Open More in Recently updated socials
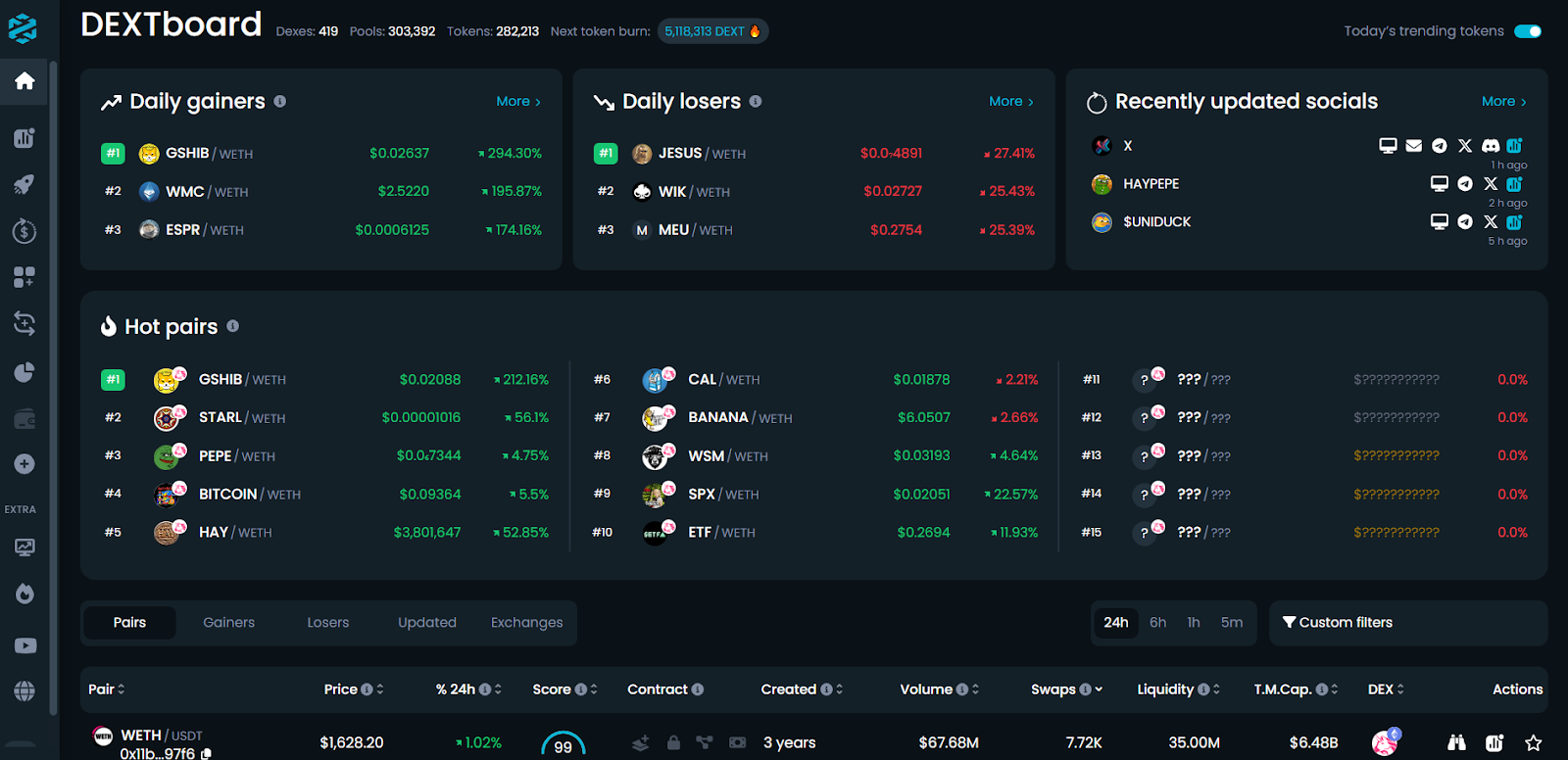 [x=1504, y=101]
